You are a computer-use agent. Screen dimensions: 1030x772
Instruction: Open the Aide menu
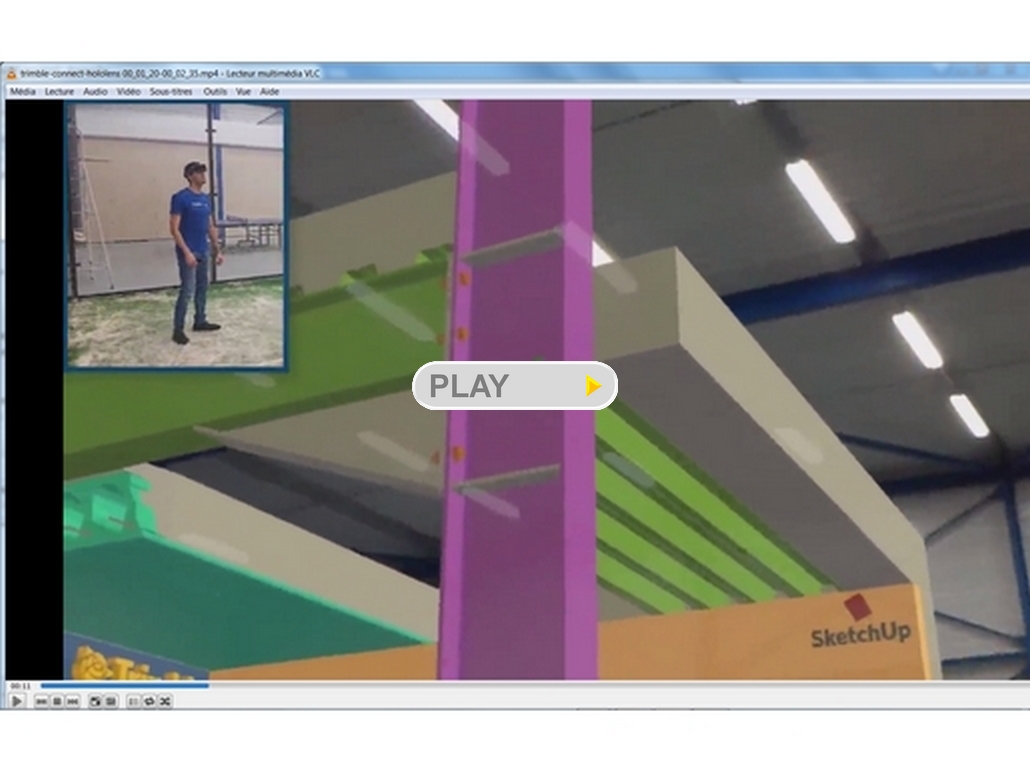269,92
